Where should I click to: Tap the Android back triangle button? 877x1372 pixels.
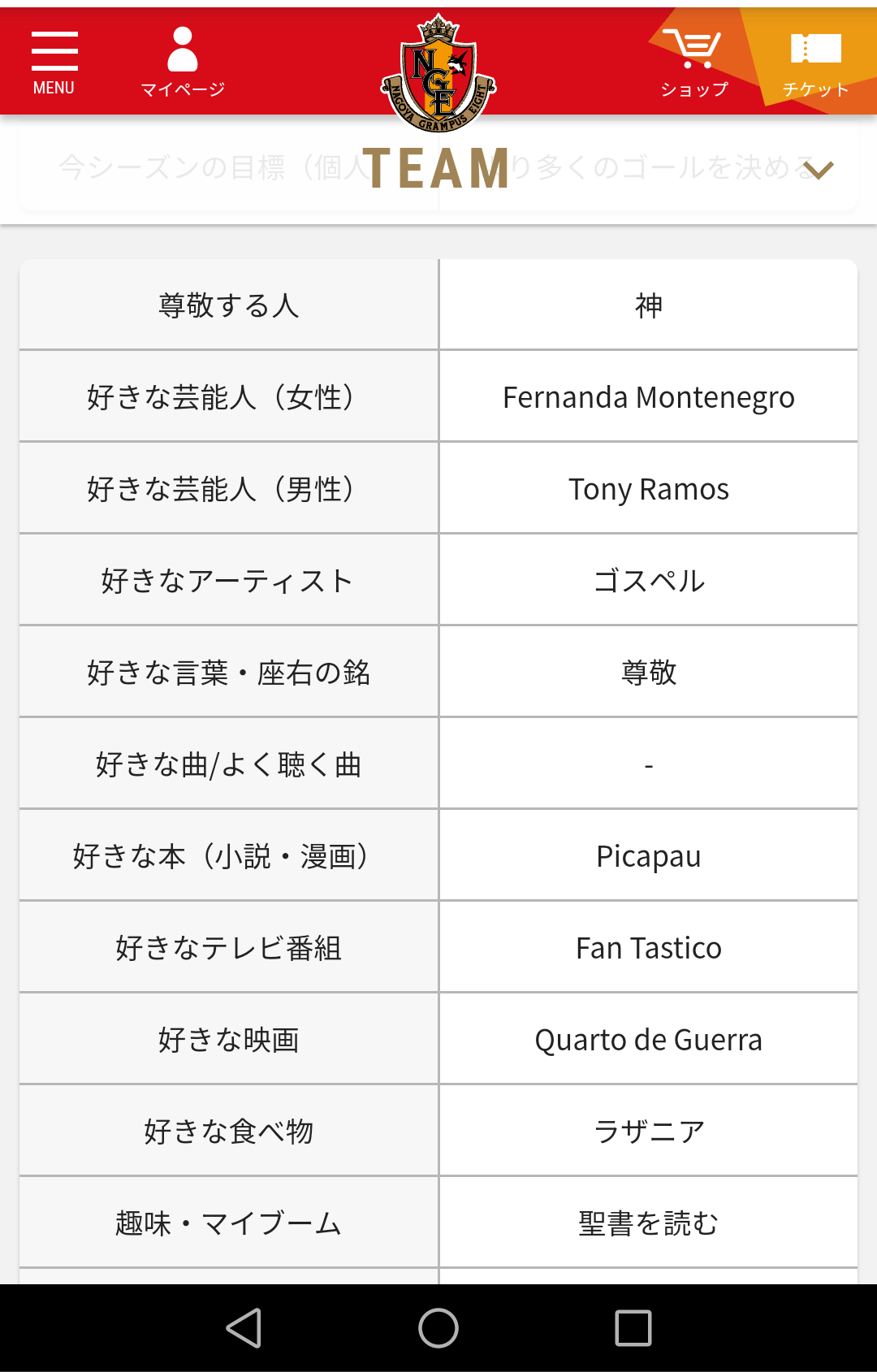click(x=244, y=1328)
